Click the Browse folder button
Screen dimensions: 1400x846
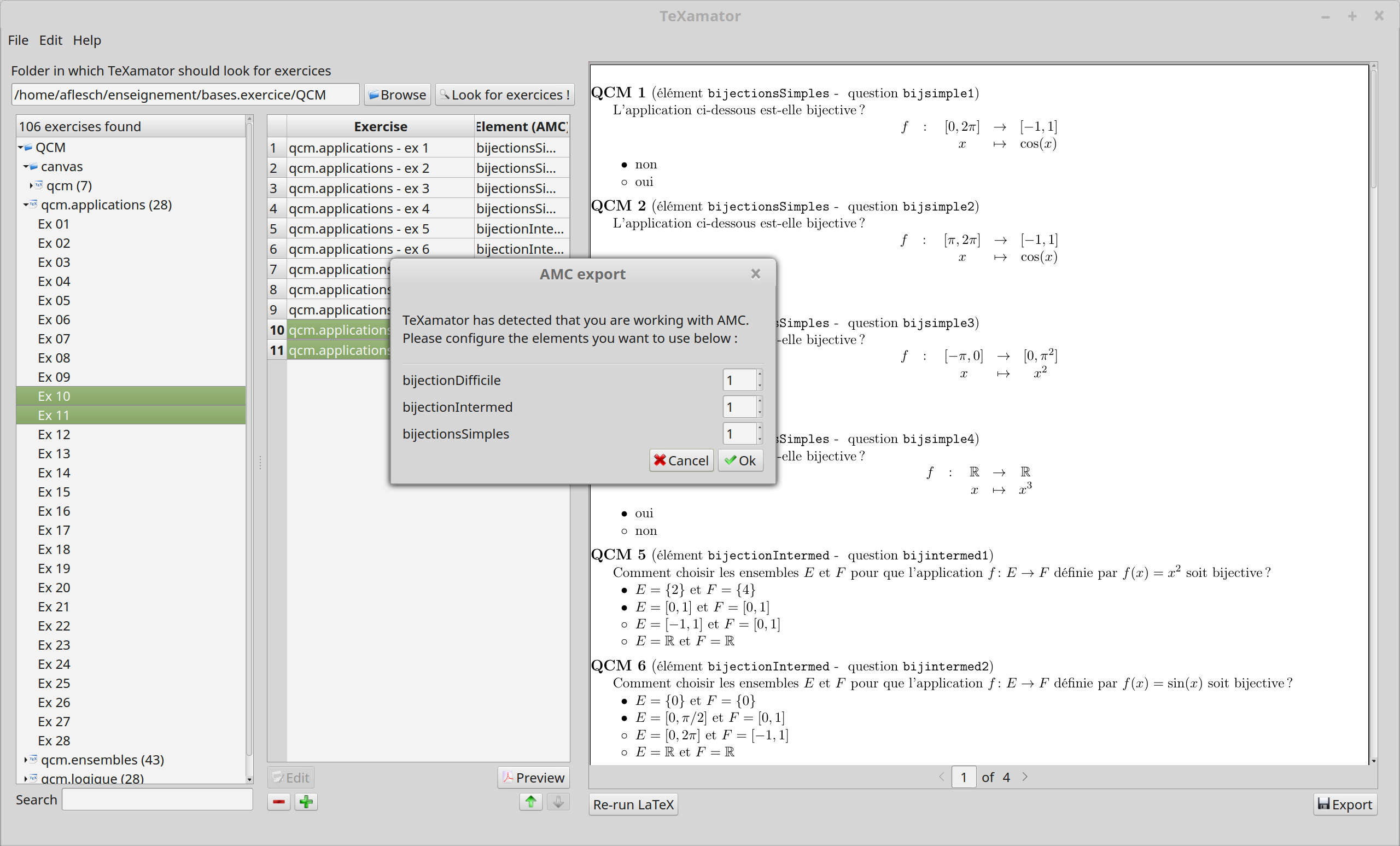pos(397,94)
